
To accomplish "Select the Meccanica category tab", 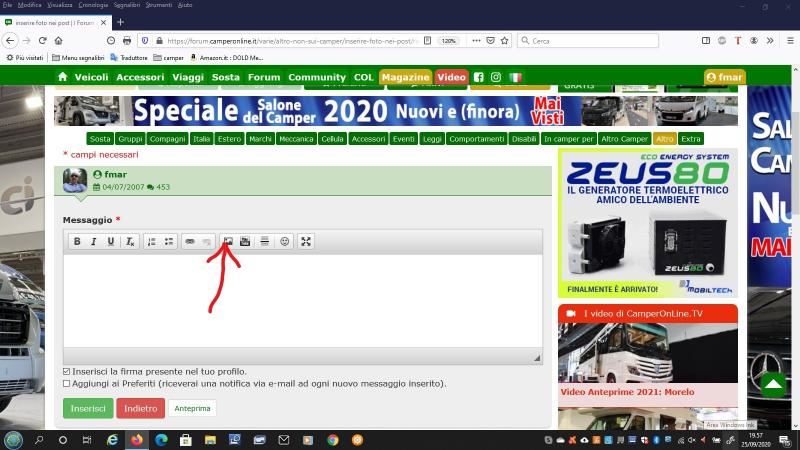I will [296, 139].
